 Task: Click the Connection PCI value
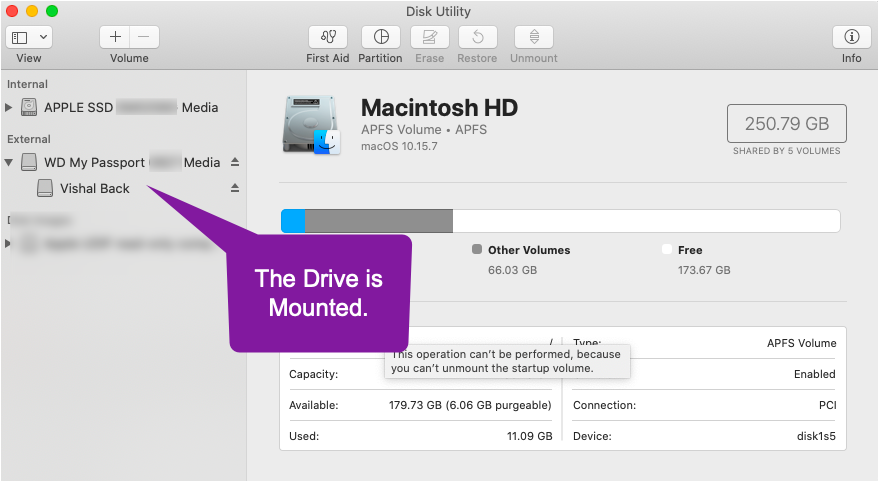tap(827, 405)
